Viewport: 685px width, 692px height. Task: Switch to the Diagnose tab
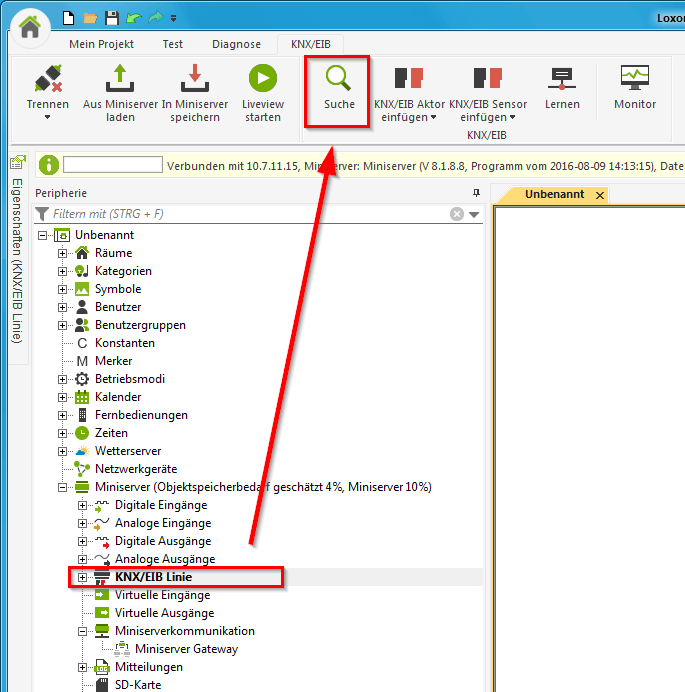(236, 44)
